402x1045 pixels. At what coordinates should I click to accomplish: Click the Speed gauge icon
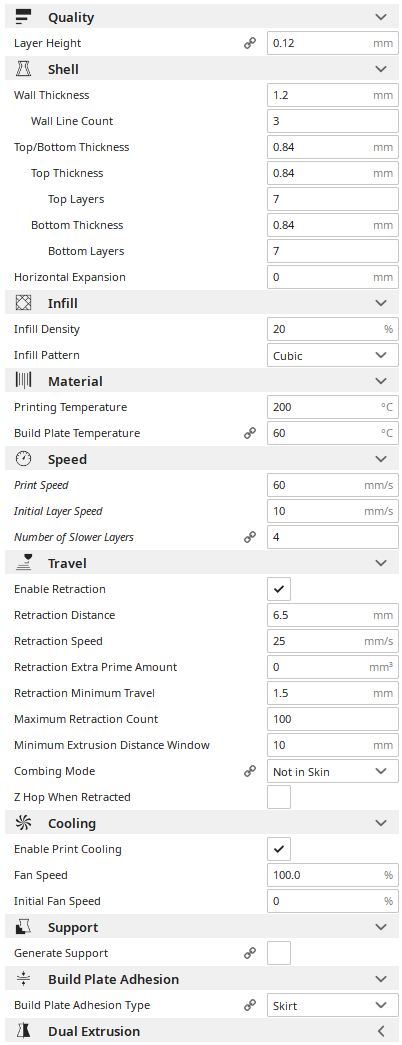pos(23,459)
